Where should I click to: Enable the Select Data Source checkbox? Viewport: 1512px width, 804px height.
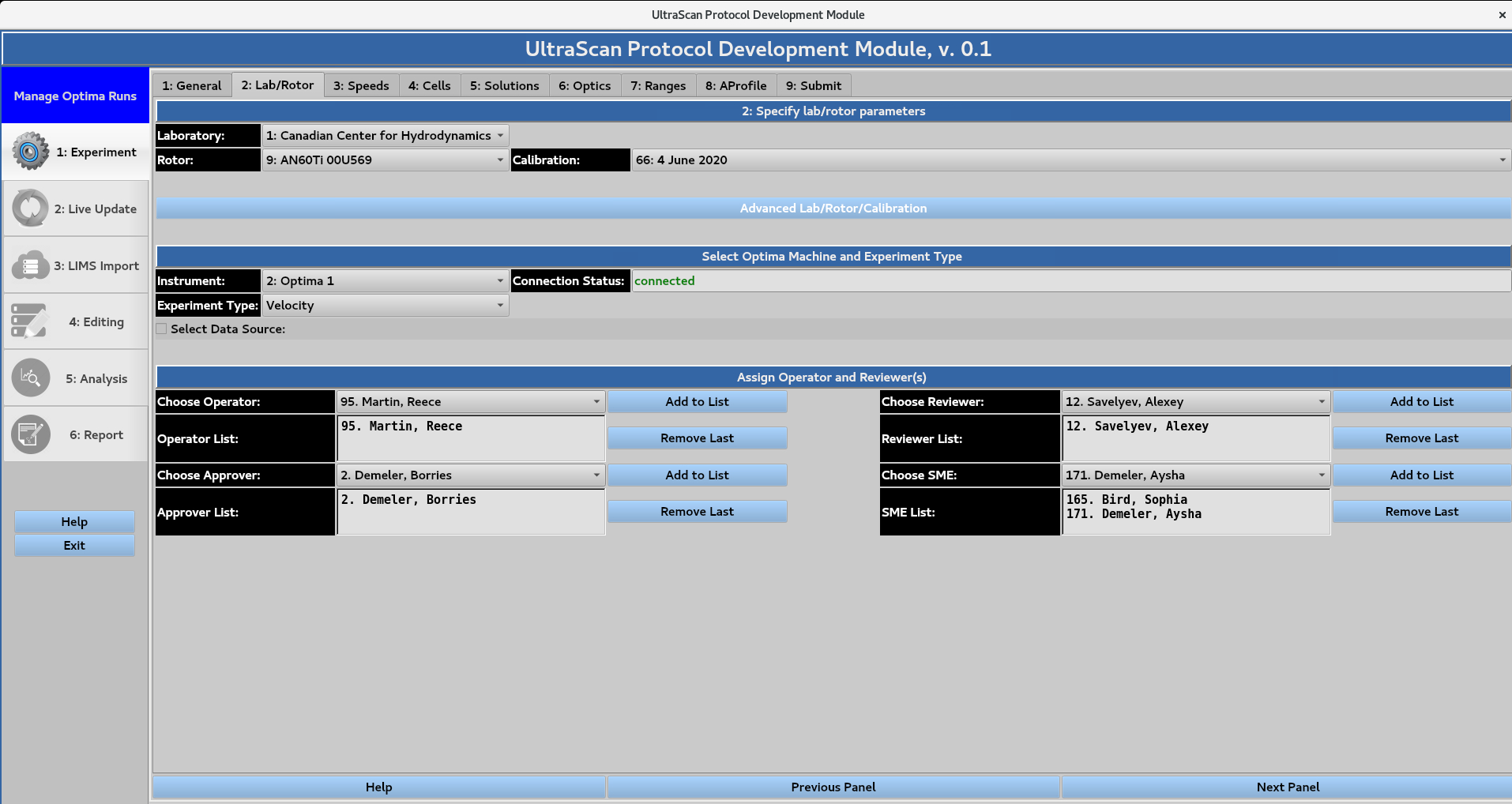[x=160, y=329]
